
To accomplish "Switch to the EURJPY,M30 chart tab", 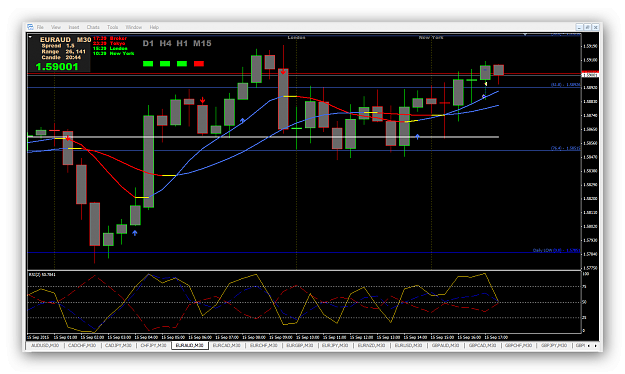I will 335,345.
